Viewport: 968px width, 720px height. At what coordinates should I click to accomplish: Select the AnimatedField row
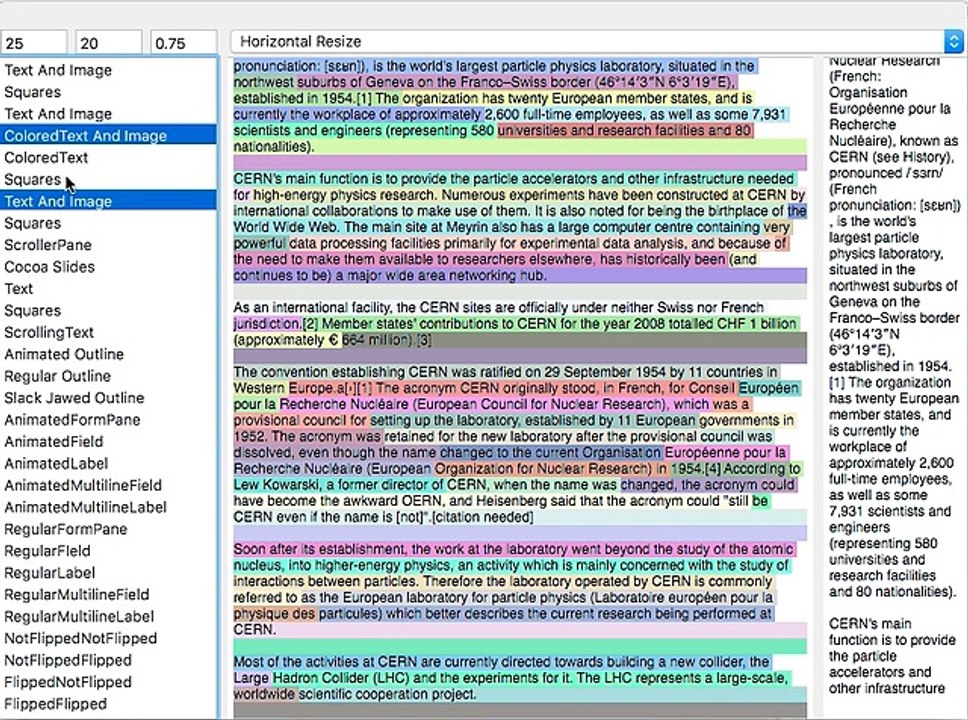coord(109,442)
